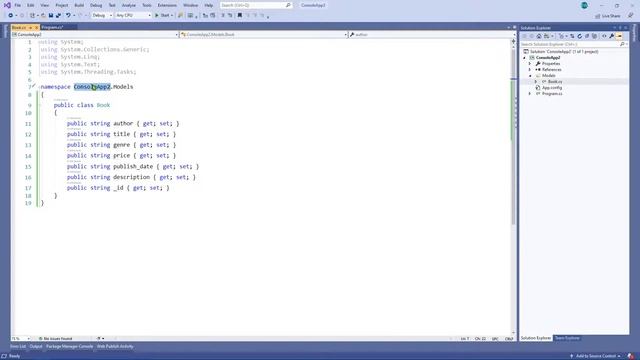Open the Package Manager Console tab
640x360 pixels.
pos(69,347)
